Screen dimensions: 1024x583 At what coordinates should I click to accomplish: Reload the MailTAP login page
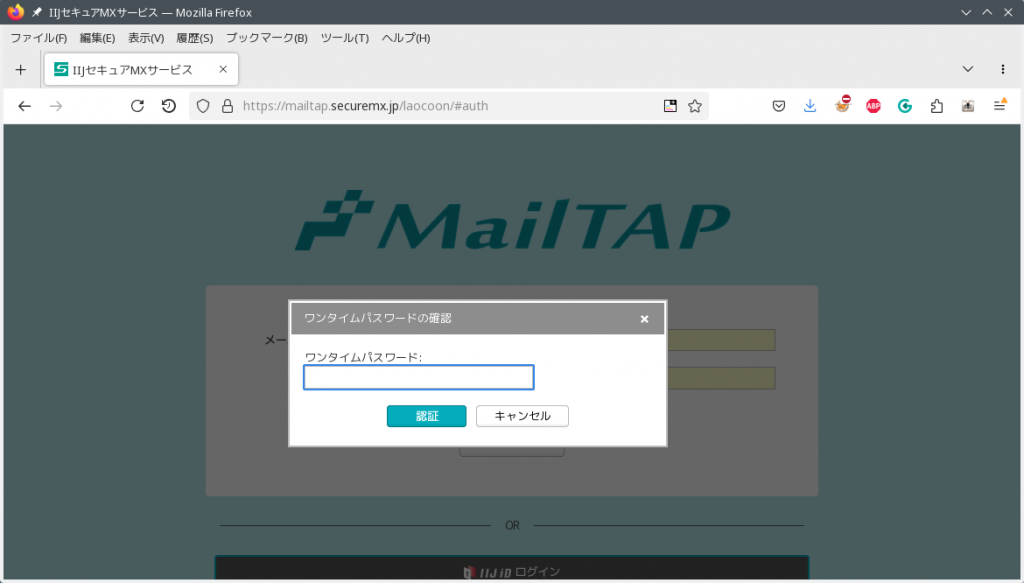click(138, 105)
